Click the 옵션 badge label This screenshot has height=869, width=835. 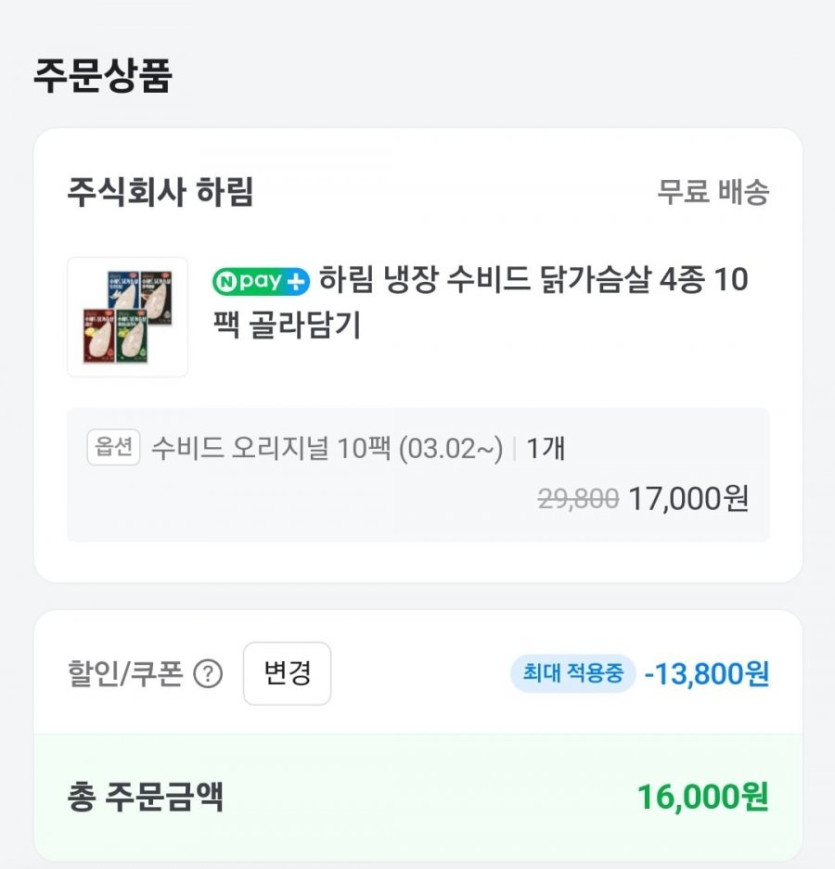(x=113, y=449)
